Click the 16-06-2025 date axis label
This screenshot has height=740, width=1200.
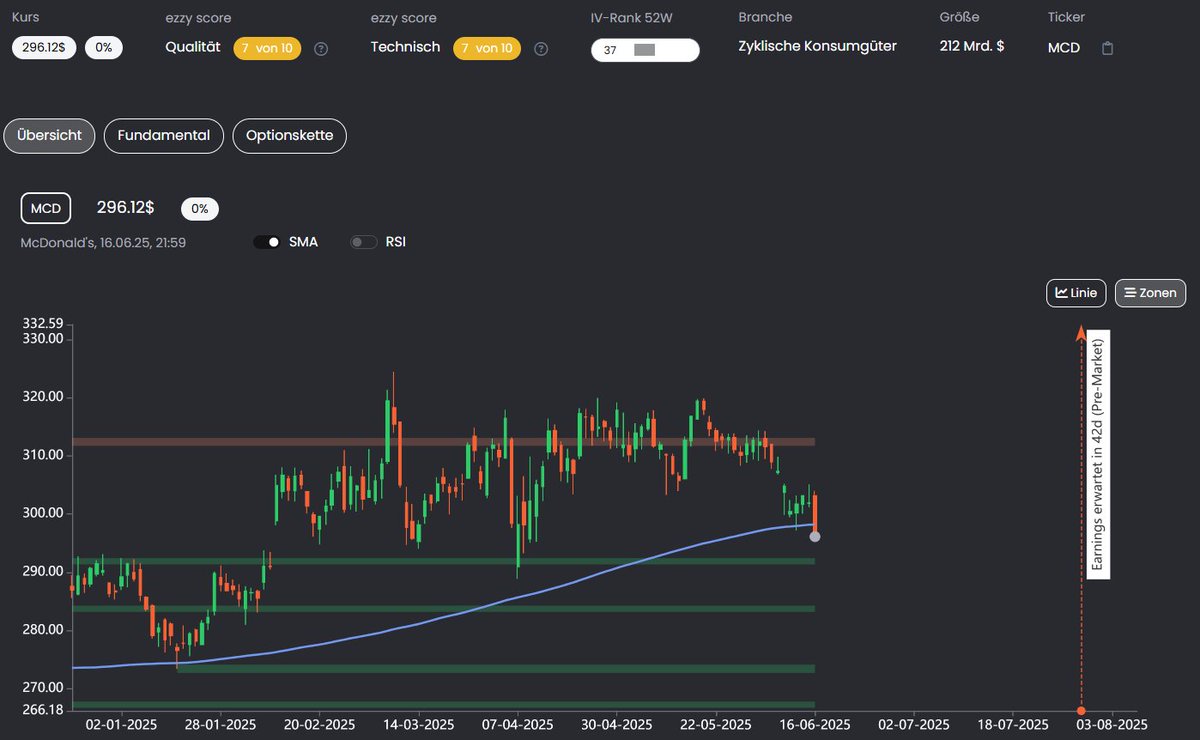pyautogui.click(x=816, y=725)
